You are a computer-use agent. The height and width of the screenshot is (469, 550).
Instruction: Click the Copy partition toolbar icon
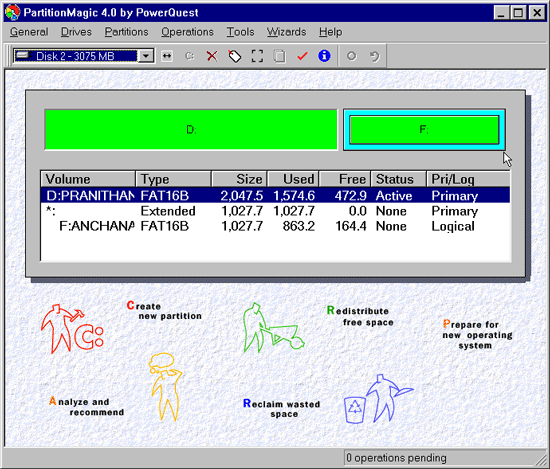click(280, 56)
